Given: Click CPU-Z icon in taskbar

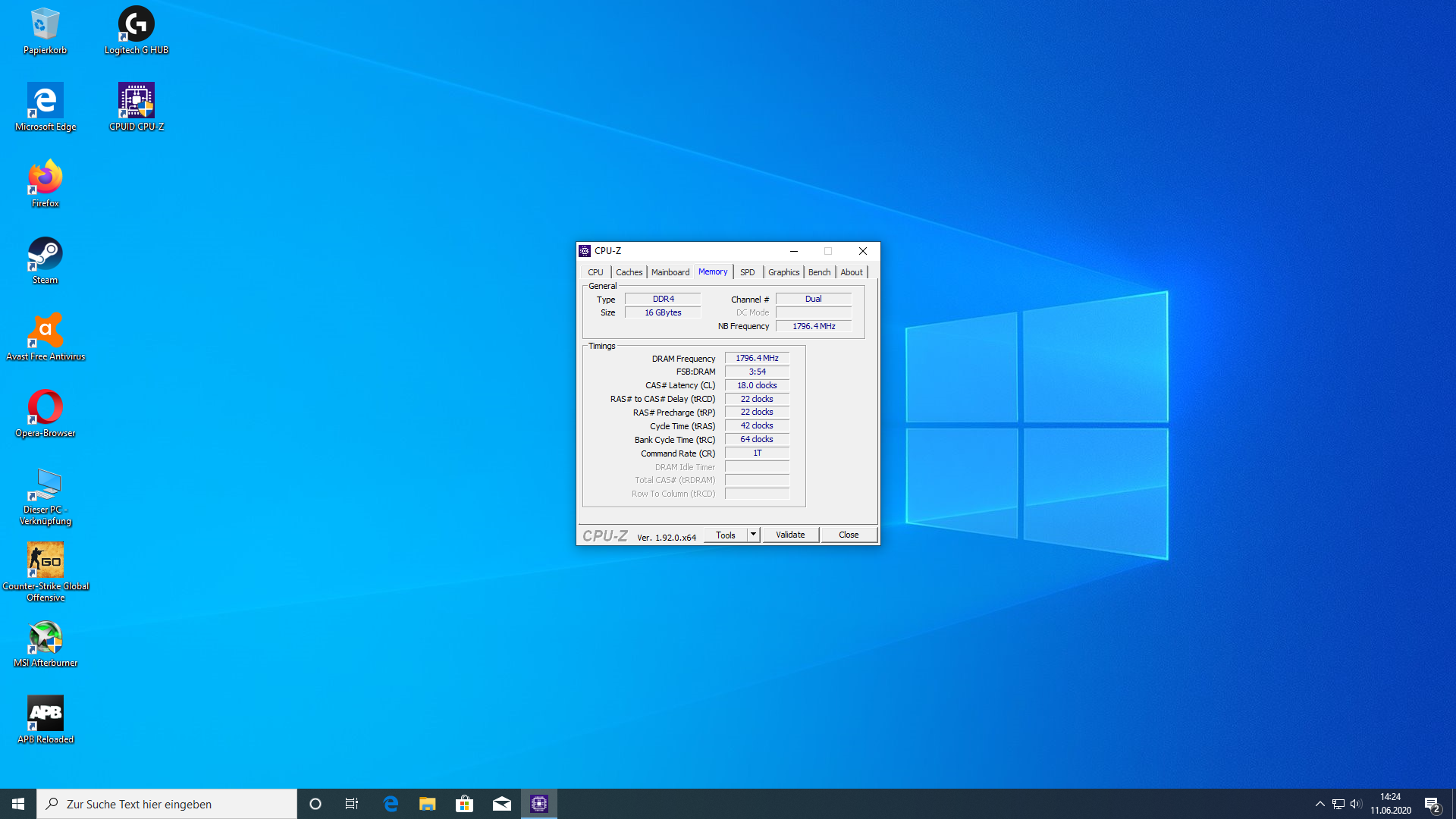Looking at the screenshot, I should tap(539, 804).
